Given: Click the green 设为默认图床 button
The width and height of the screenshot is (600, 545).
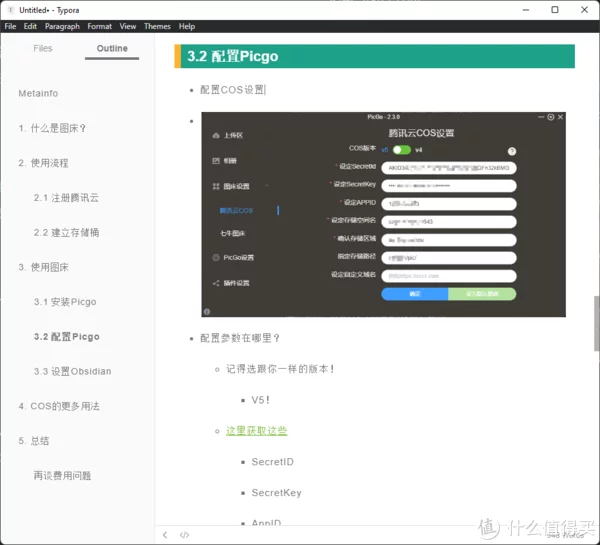Looking at the screenshot, I should pos(482,294).
